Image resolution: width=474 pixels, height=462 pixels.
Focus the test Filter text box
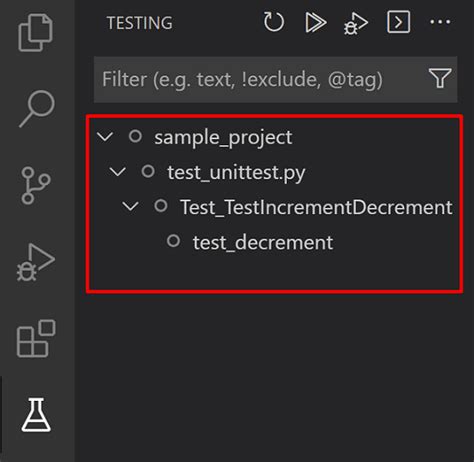(260, 79)
